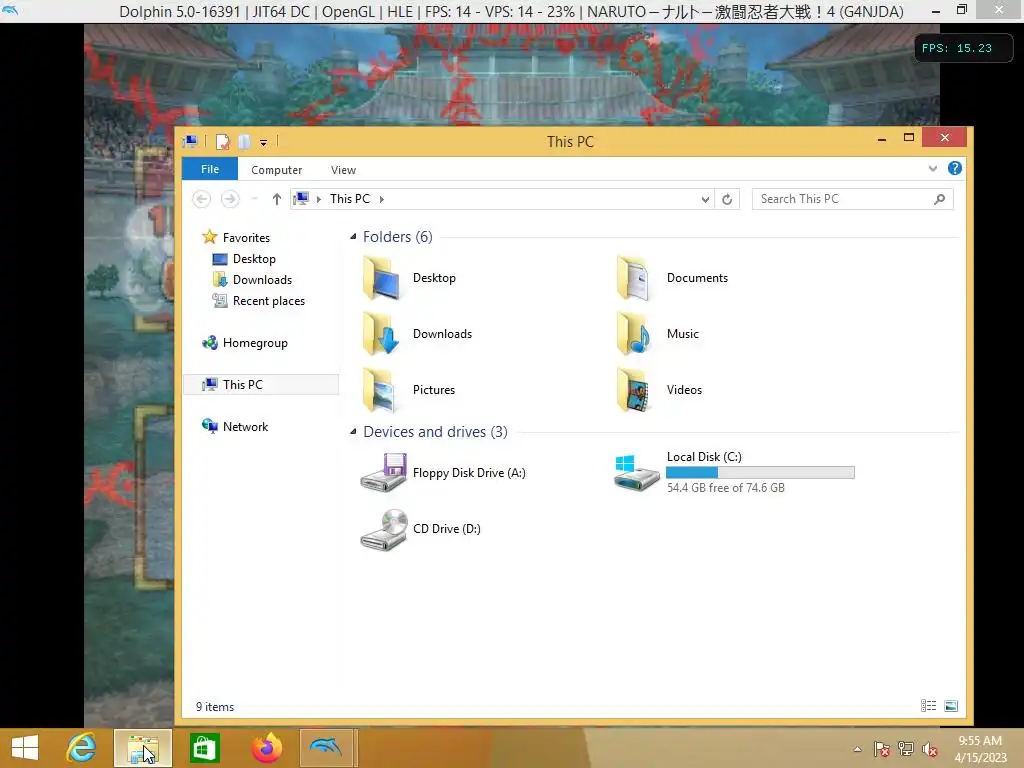Screen dimensions: 1024x768
Task: Open the File tab
Action: pos(210,169)
